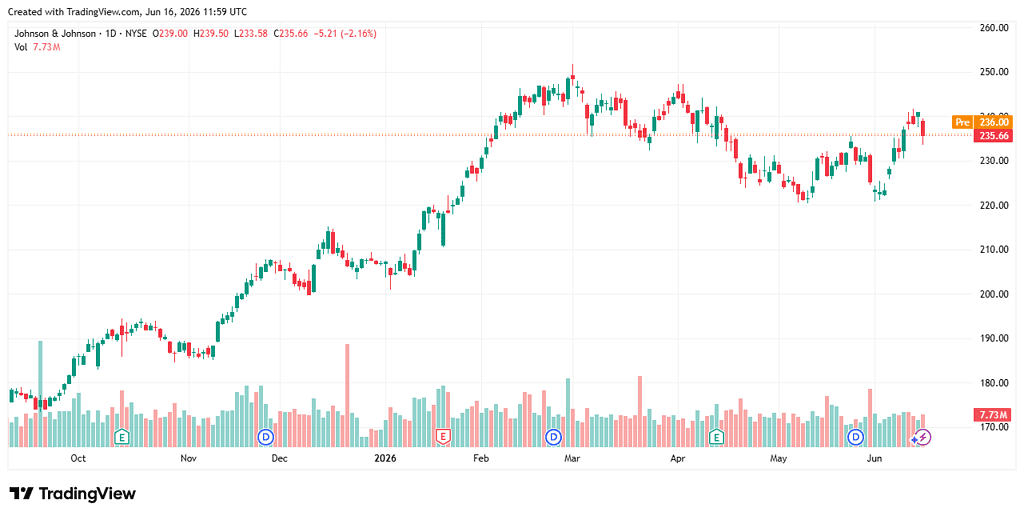The width and height of the screenshot is (1024, 516).
Task: Click the red 235.66 last price tag
Action: 993,136
